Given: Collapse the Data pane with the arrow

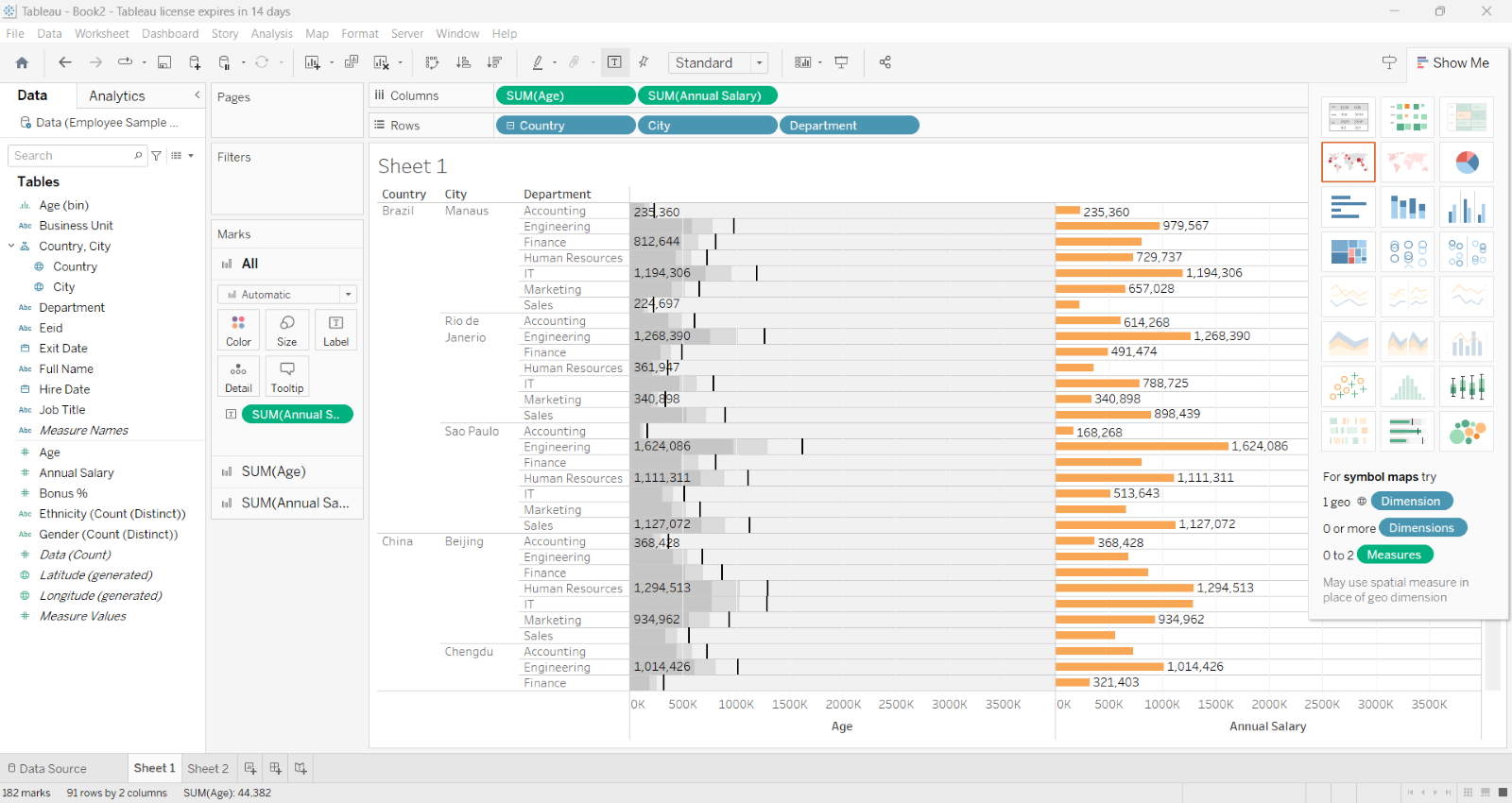Looking at the screenshot, I should pos(197,95).
